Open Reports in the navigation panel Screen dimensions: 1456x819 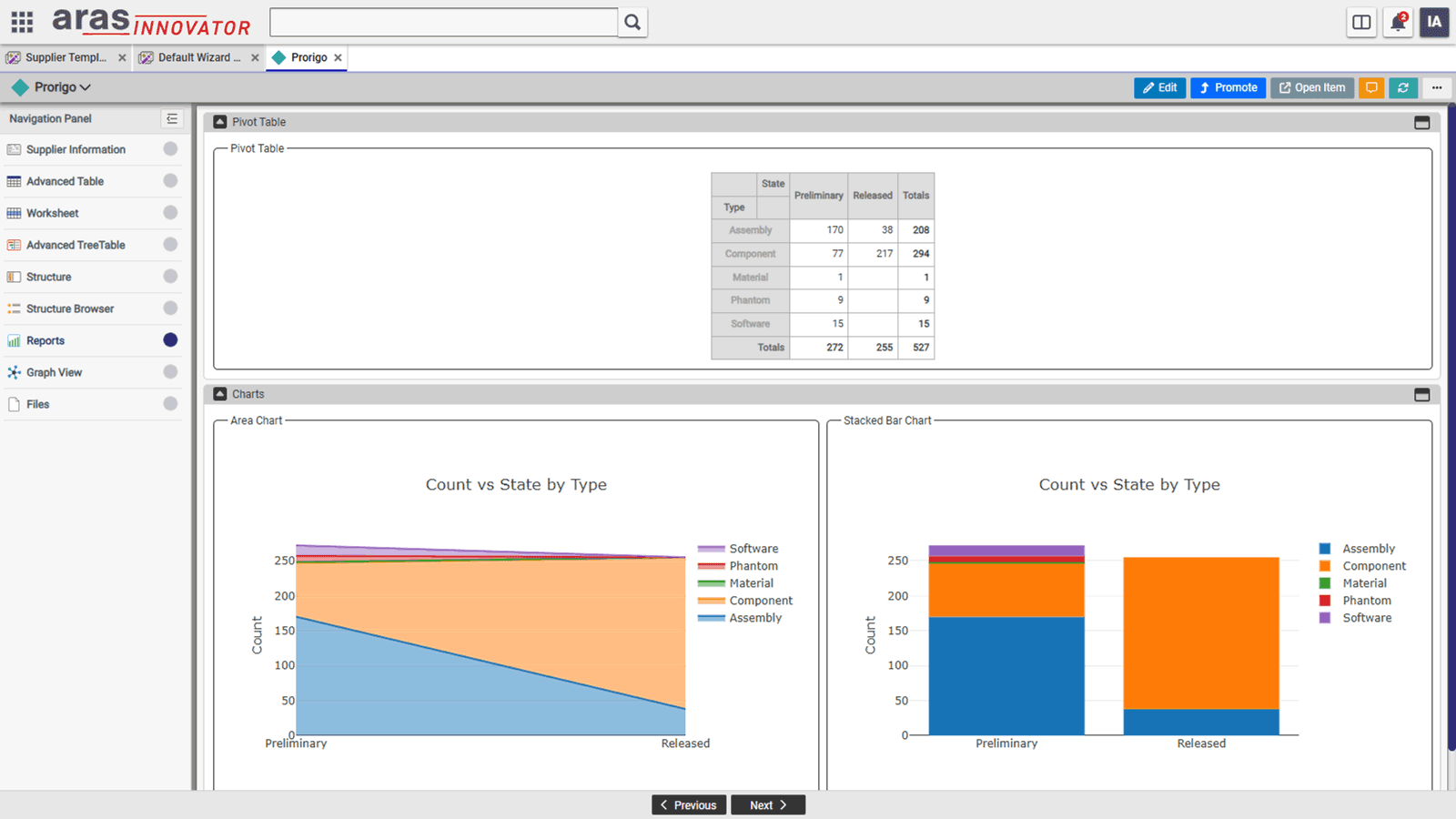pyautogui.click(x=45, y=340)
